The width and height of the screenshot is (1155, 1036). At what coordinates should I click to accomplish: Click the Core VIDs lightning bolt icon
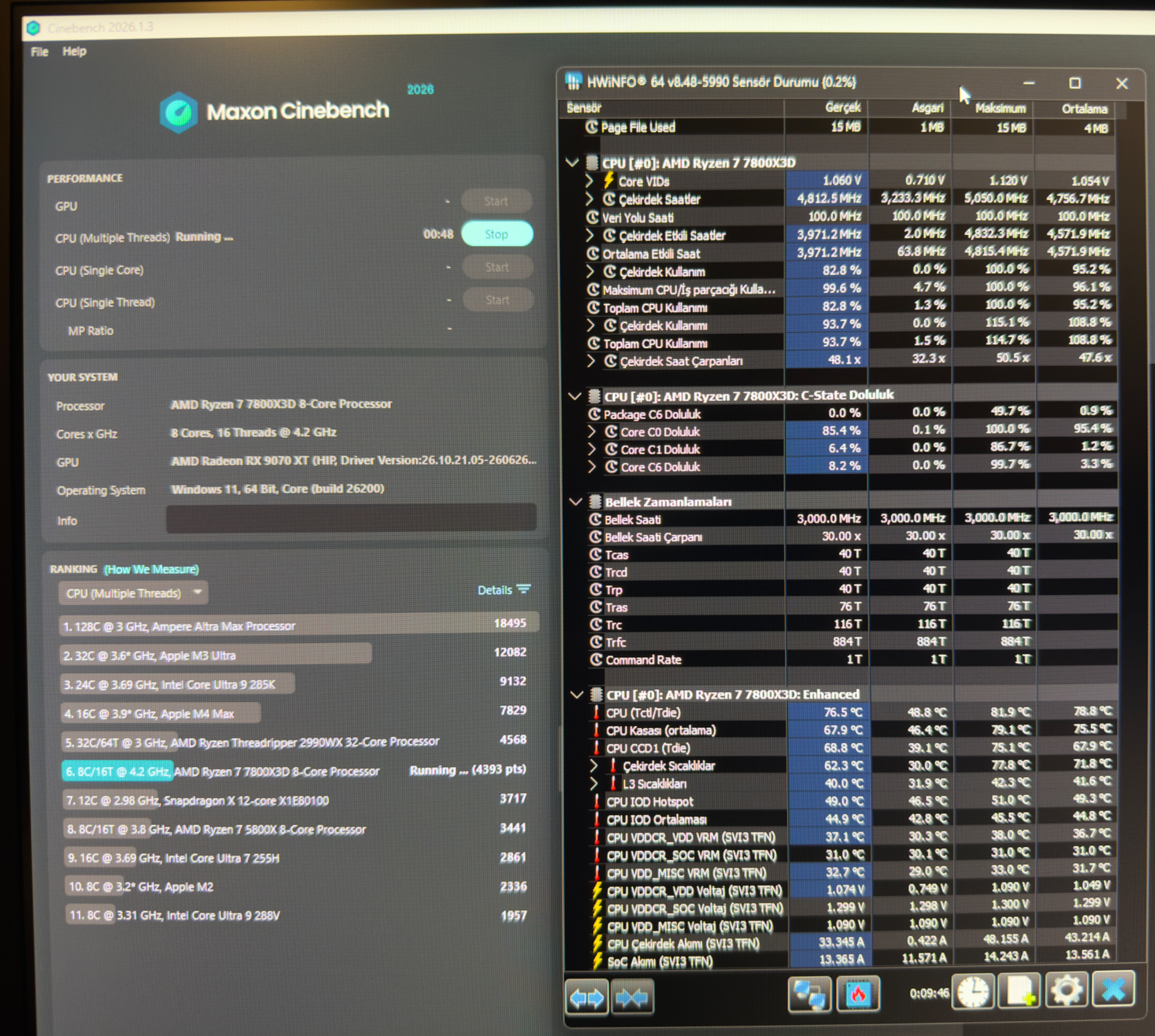[x=608, y=181]
